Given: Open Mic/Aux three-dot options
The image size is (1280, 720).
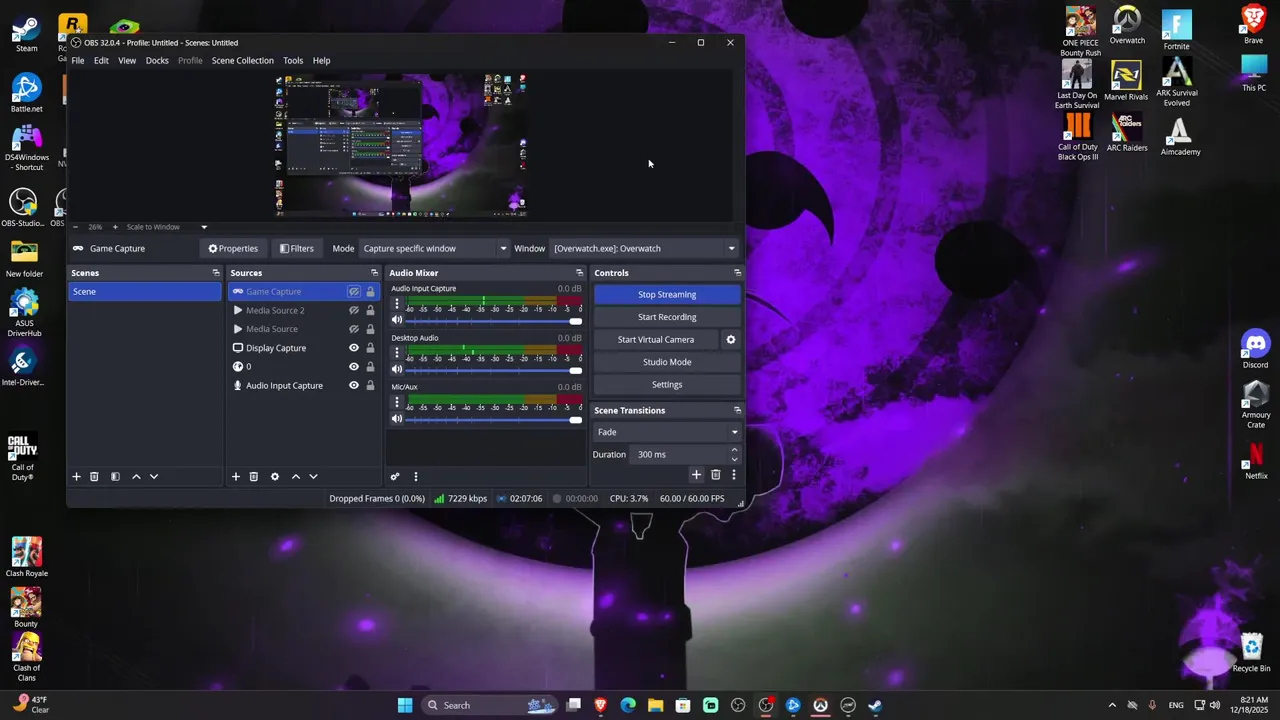Looking at the screenshot, I should [397, 402].
